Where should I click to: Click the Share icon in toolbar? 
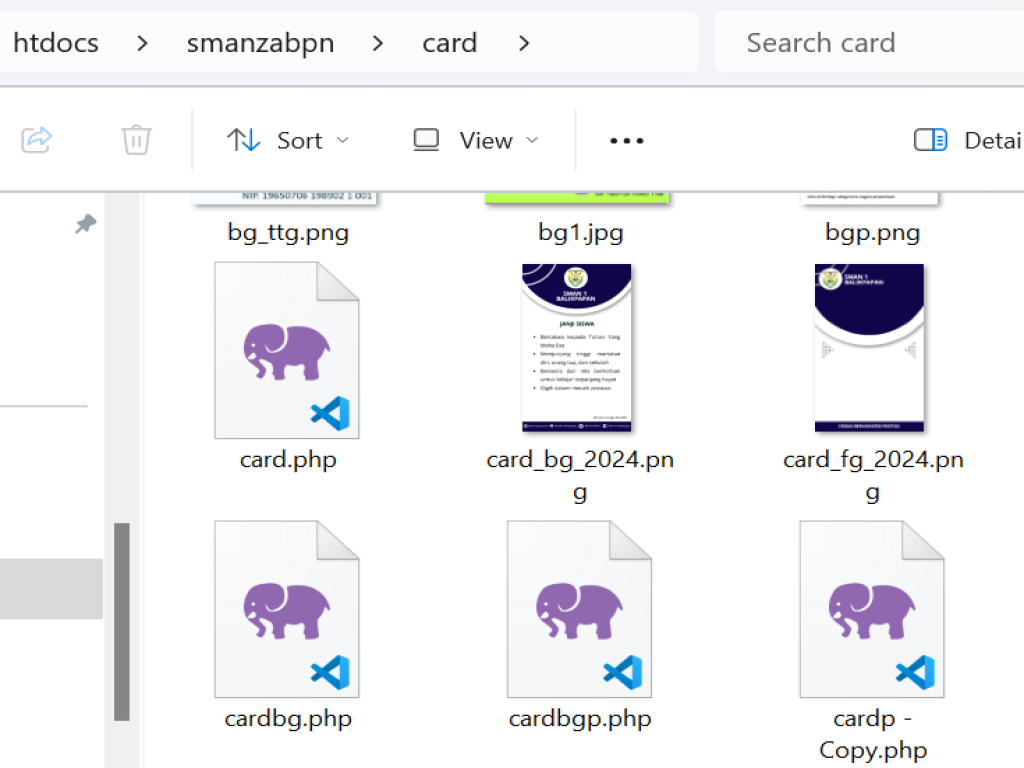click(x=36, y=140)
